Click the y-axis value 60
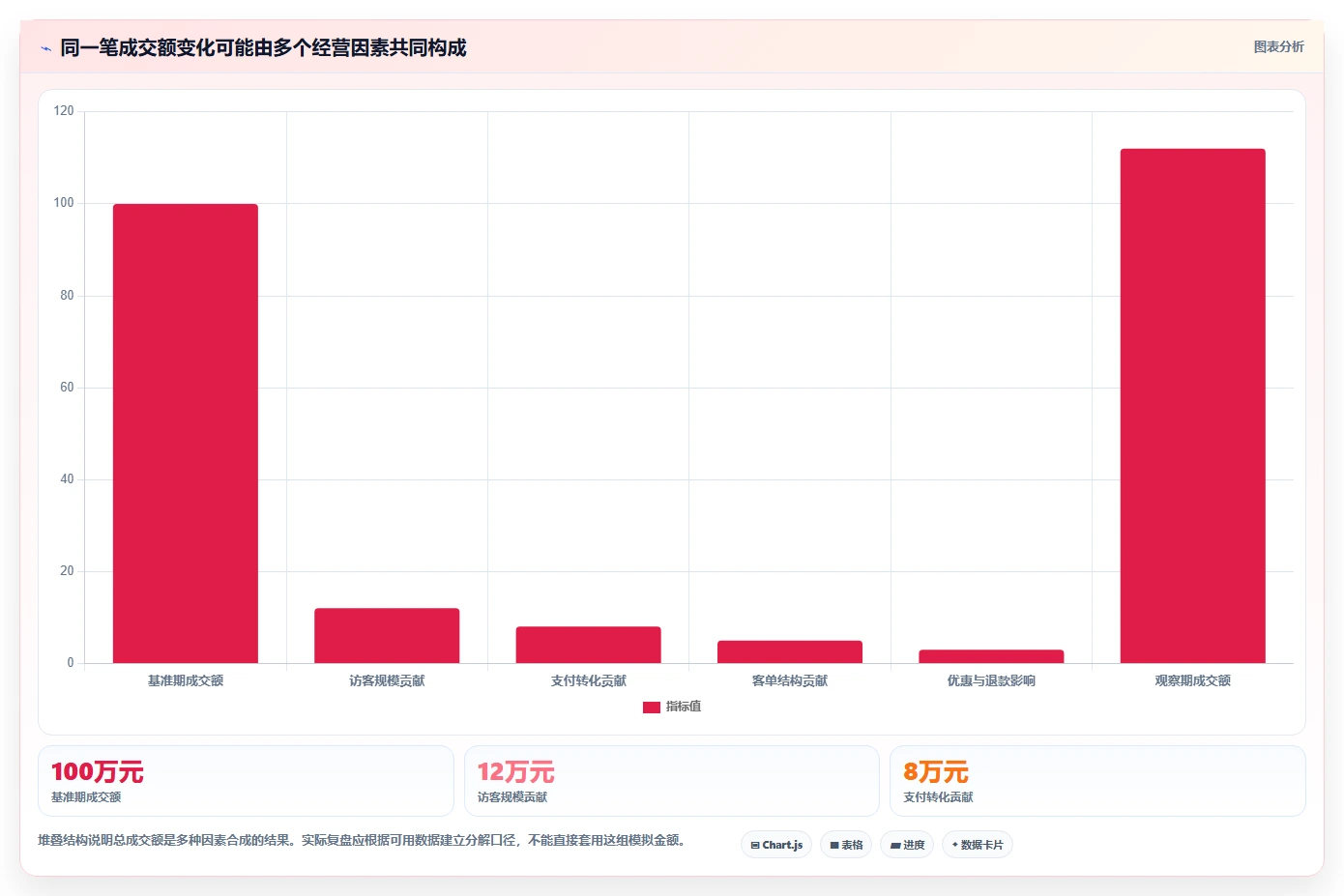This screenshot has height=896, width=1344. tap(67, 388)
